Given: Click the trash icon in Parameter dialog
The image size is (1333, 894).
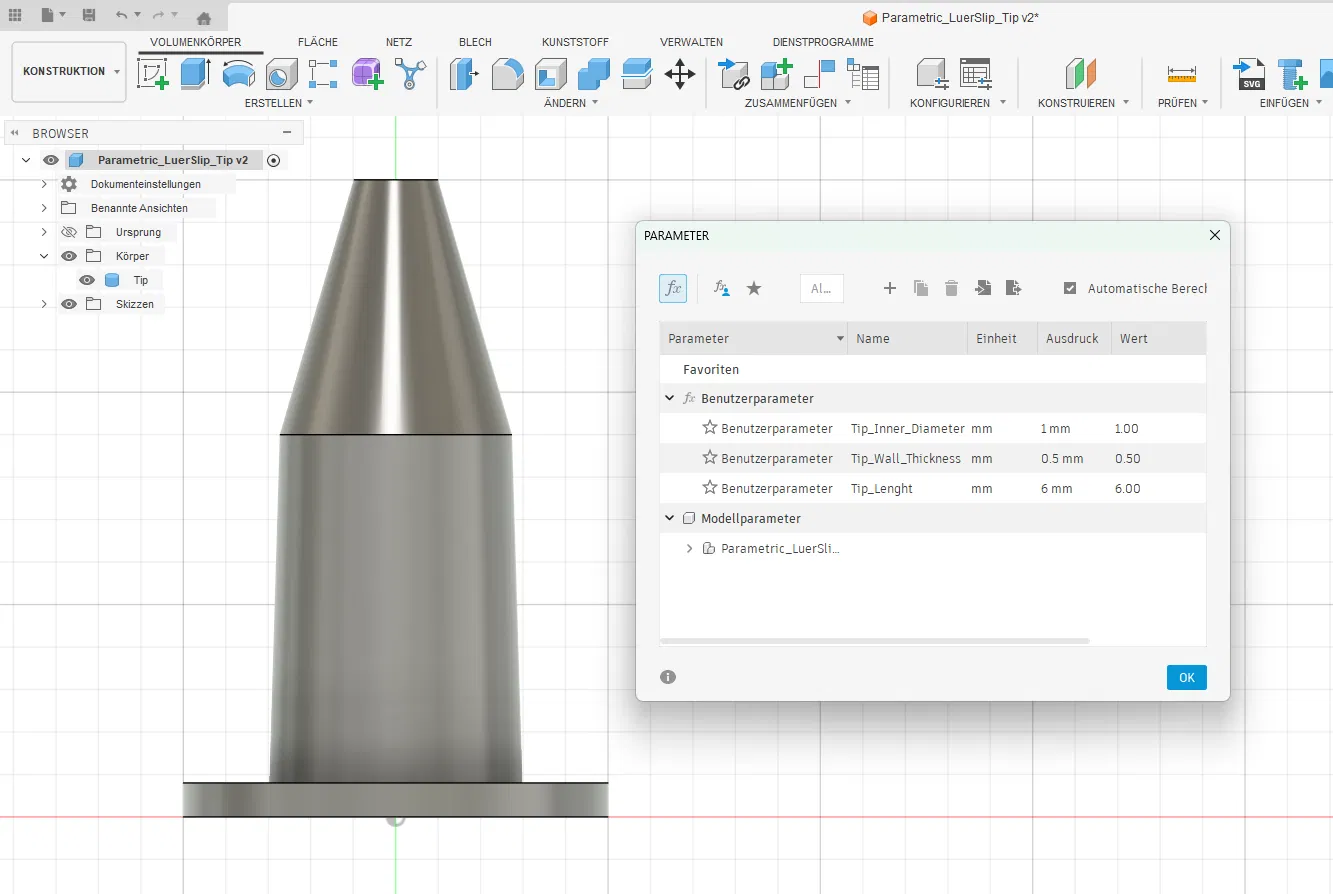Looking at the screenshot, I should (951, 288).
